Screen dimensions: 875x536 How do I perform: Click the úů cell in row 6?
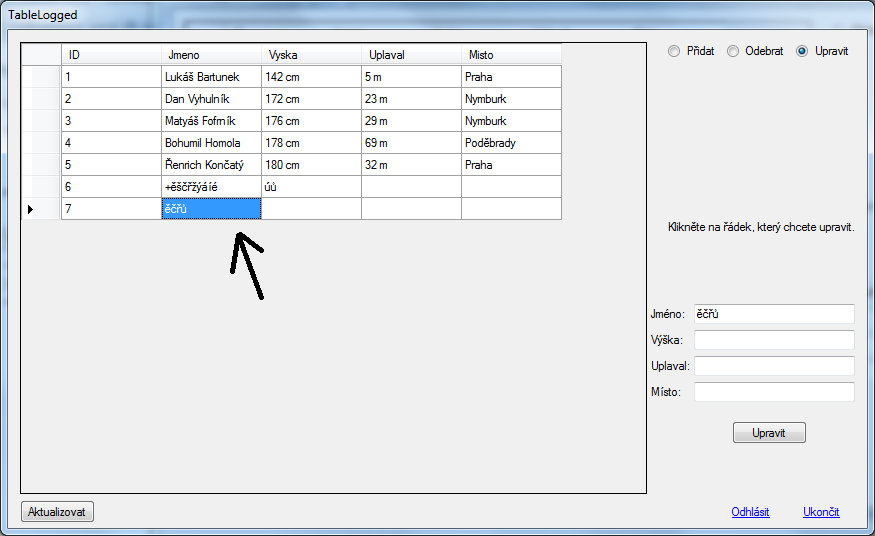pos(311,187)
